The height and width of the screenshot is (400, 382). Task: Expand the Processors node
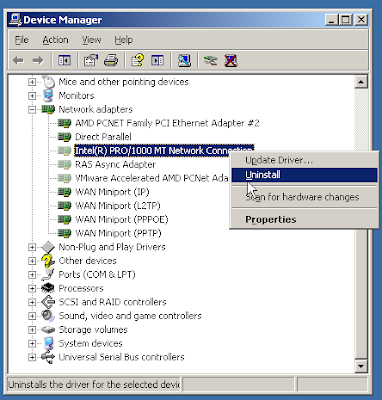pos(32,288)
